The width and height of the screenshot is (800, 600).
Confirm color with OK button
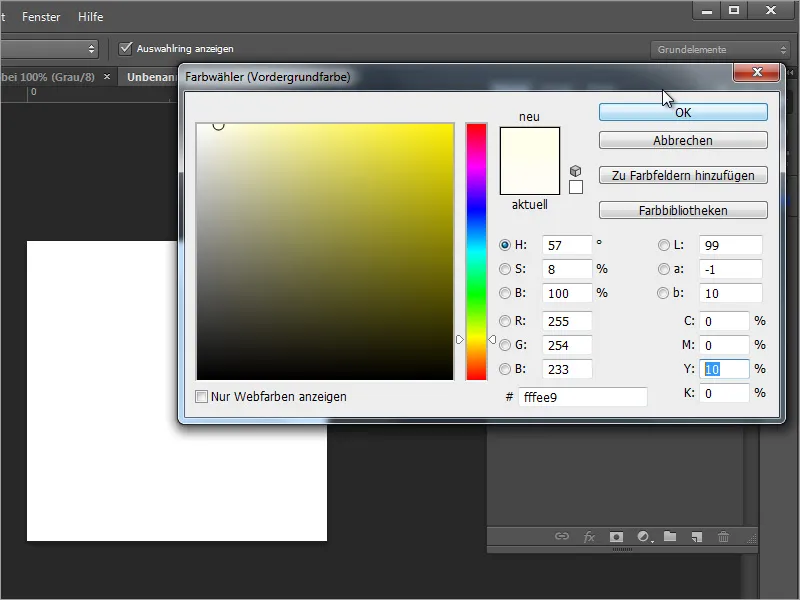point(683,112)
